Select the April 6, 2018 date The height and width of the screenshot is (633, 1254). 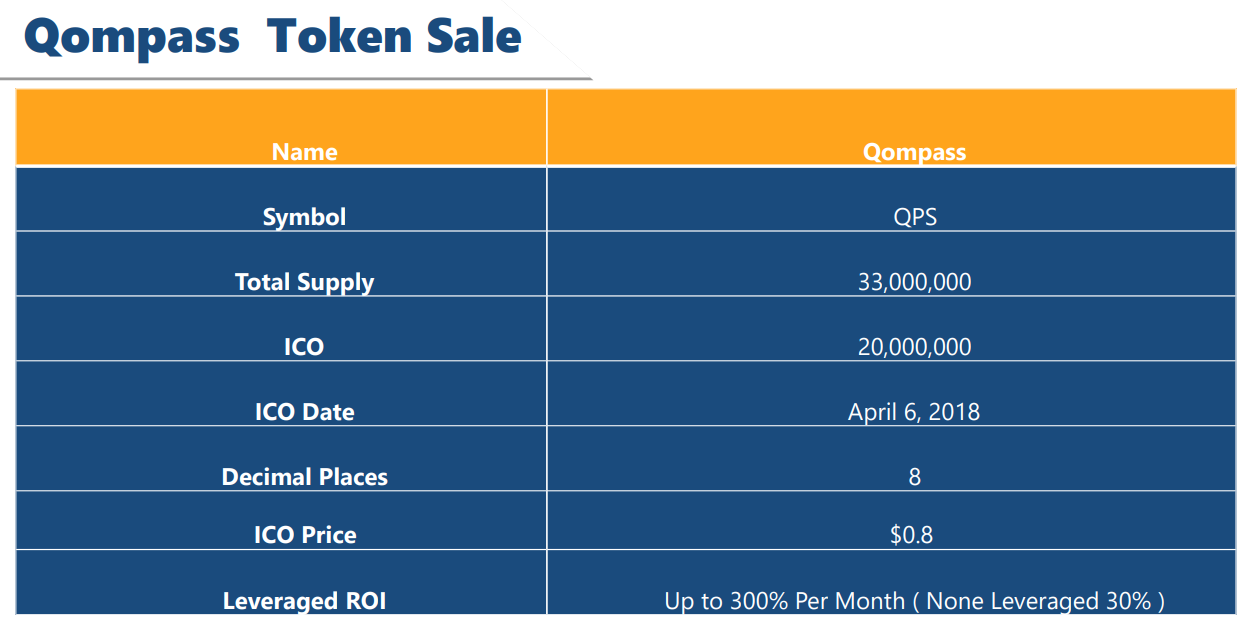tap(914, 412)
